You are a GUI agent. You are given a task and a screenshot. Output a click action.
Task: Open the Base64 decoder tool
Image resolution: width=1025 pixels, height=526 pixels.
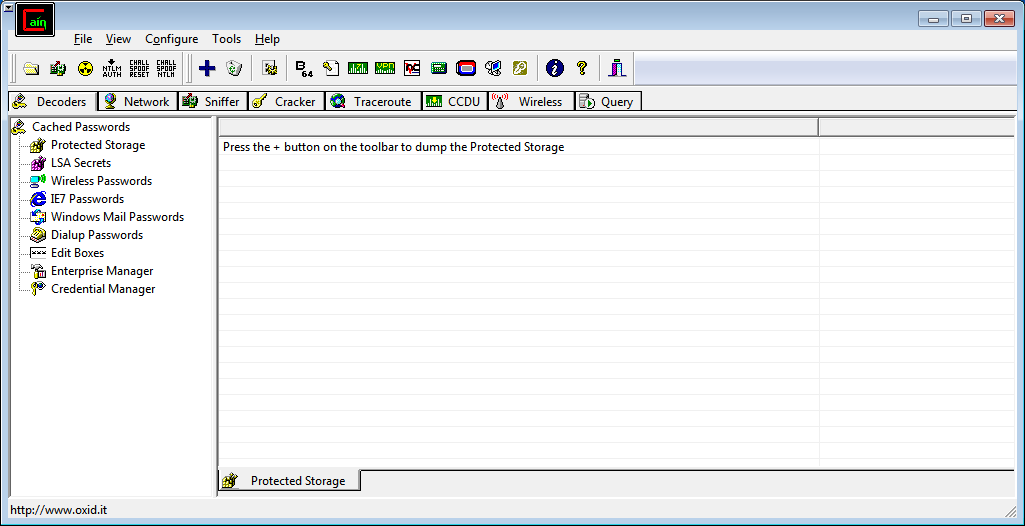304,68
